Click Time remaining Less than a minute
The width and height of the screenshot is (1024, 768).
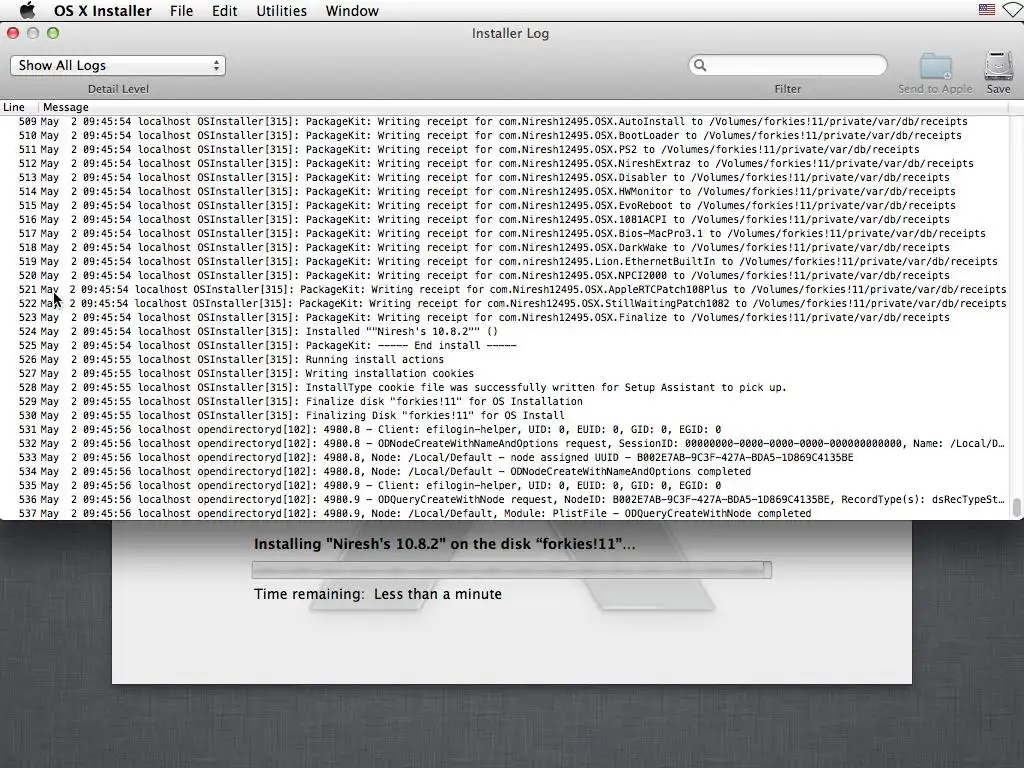tap(377, 594)
